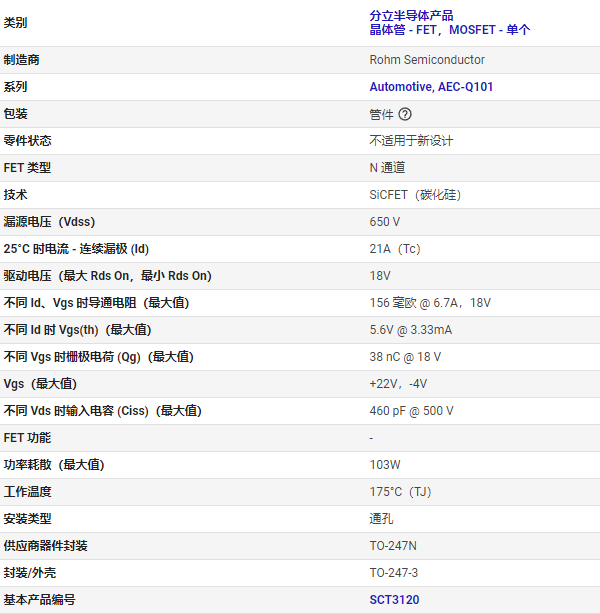Select the TO-247N supplier package value
Screen dimensions: 600x614
pyautogui.click(x=393, y=546)
